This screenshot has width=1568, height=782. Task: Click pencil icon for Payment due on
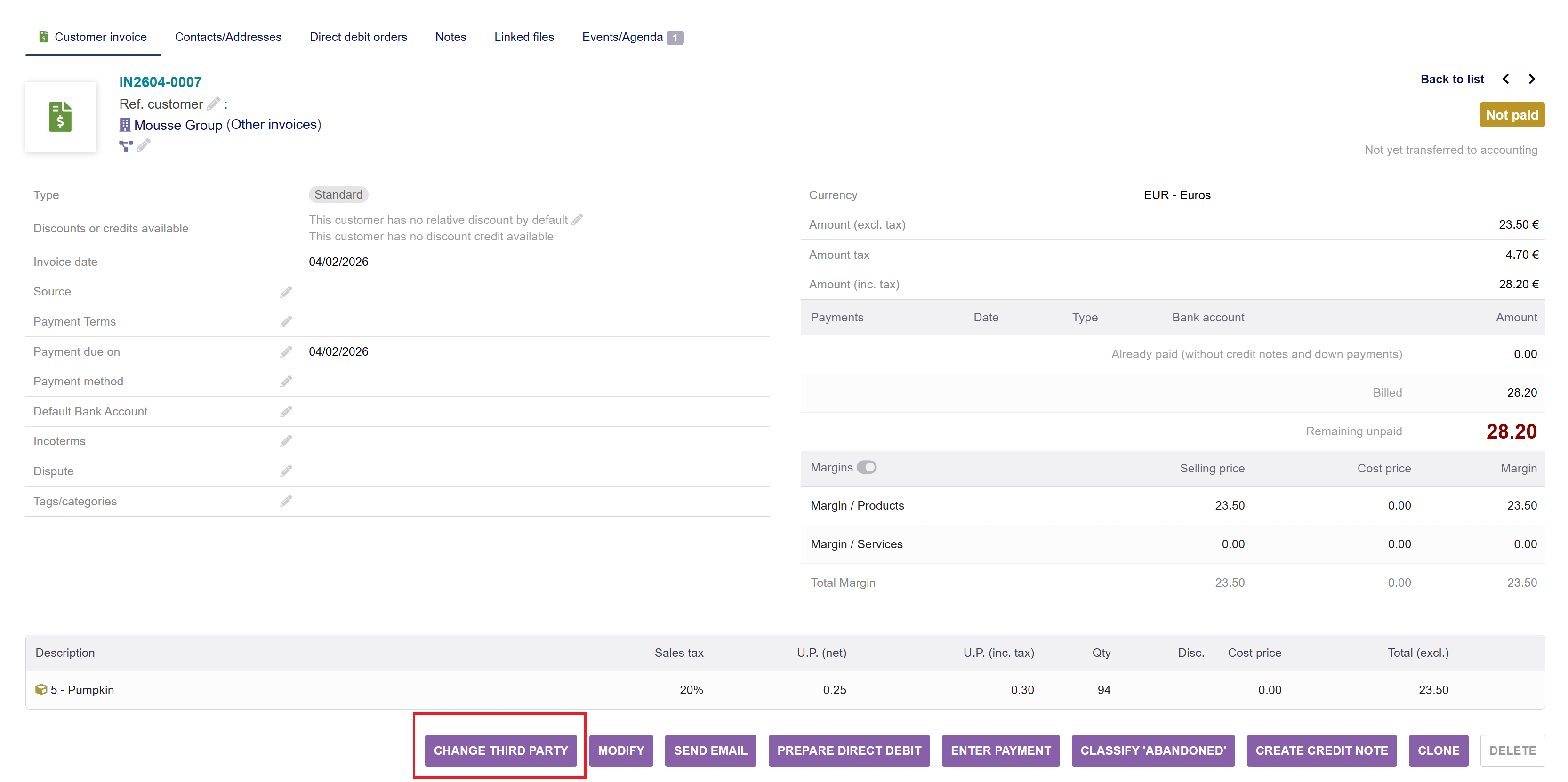pyautogui.click(x=286, y=352)
